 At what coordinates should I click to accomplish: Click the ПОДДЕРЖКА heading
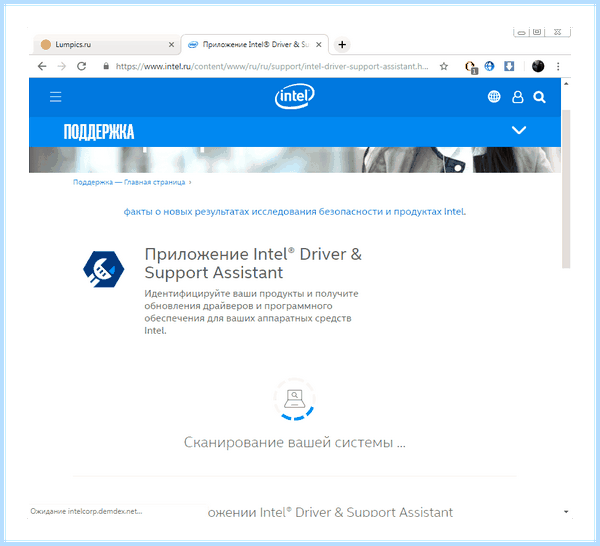pyautogui.click(x=99, y=132)
